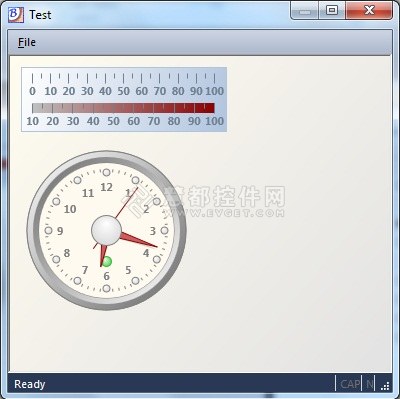Click the red gradient bar at 50
The image size is (400, 399).
point(113,108)
